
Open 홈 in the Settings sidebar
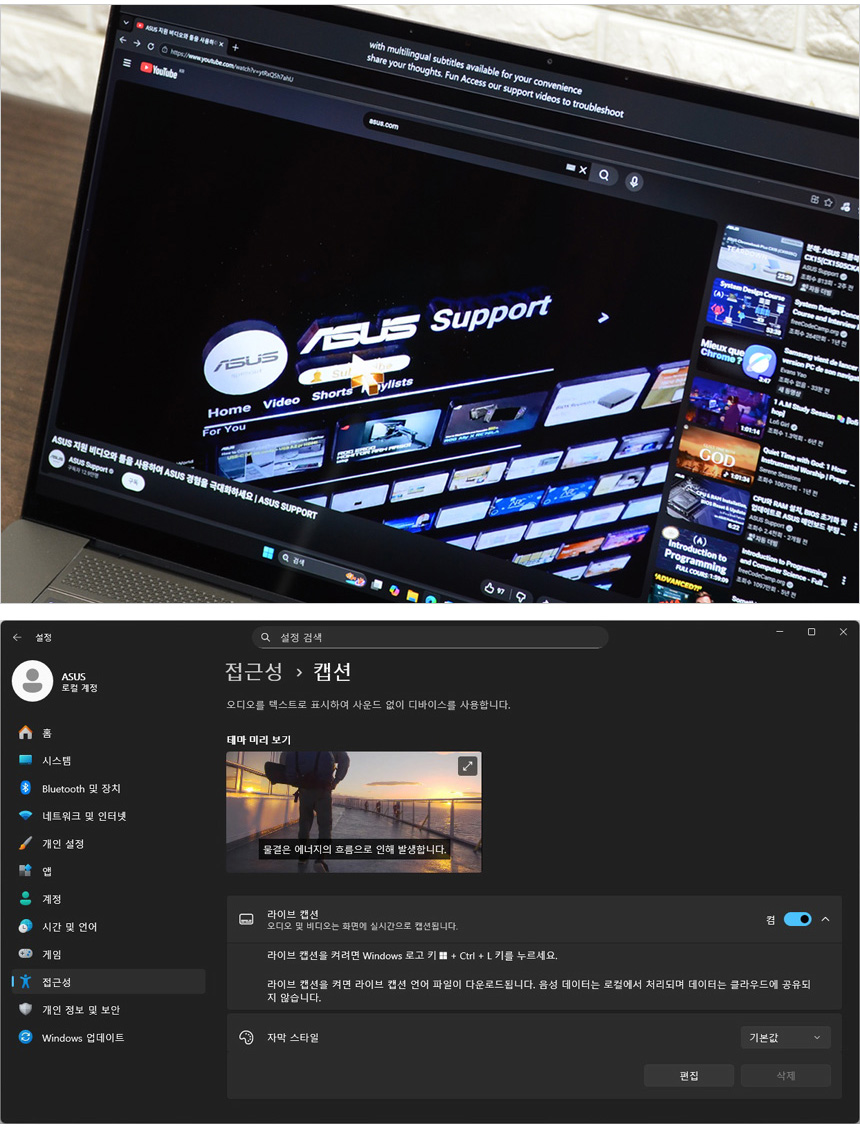tap(46, 733)
